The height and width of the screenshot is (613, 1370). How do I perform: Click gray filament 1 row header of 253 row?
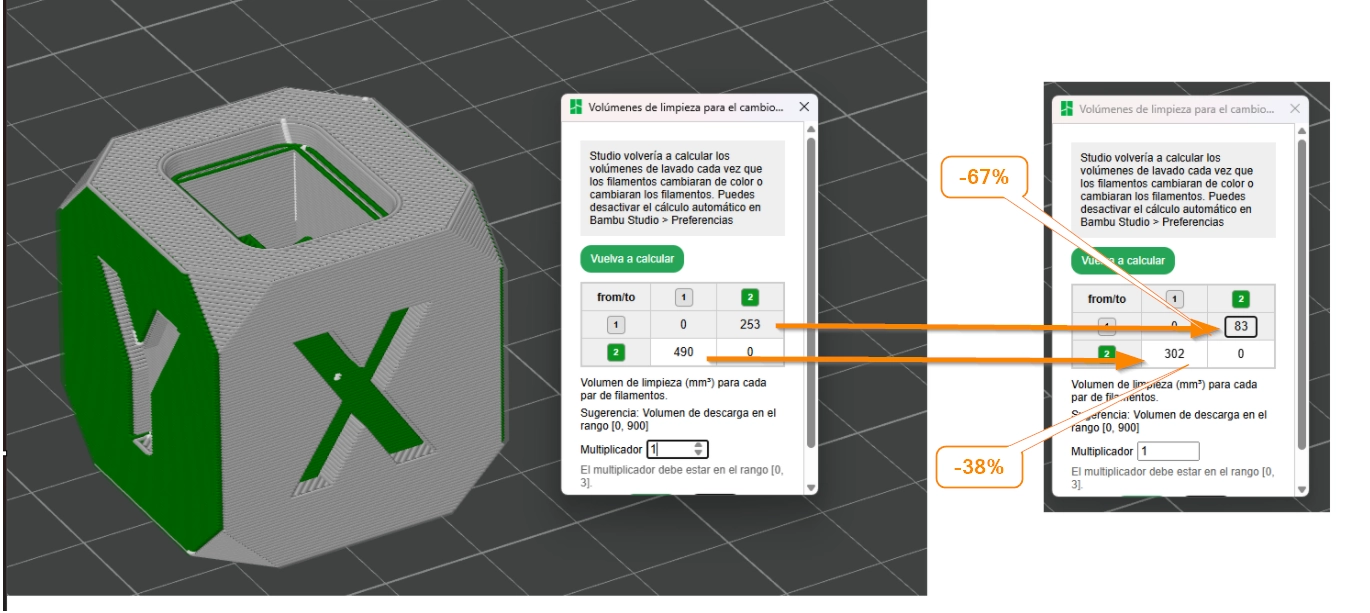(x=616, y=324)
